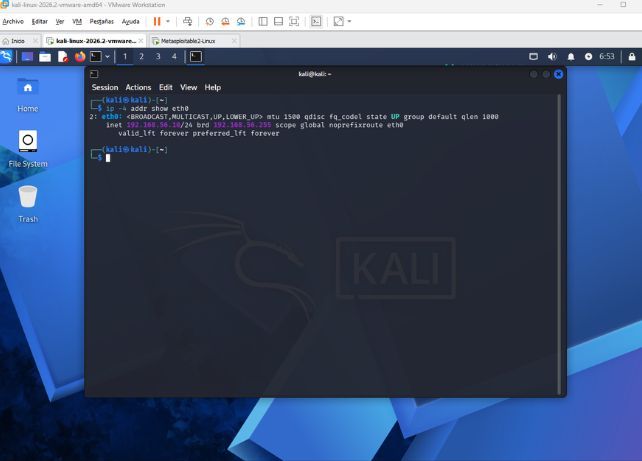Switch to the Metasploitable2-Linux tab
The height and width of the screenshot is (461, 642).
pos(188,41)
